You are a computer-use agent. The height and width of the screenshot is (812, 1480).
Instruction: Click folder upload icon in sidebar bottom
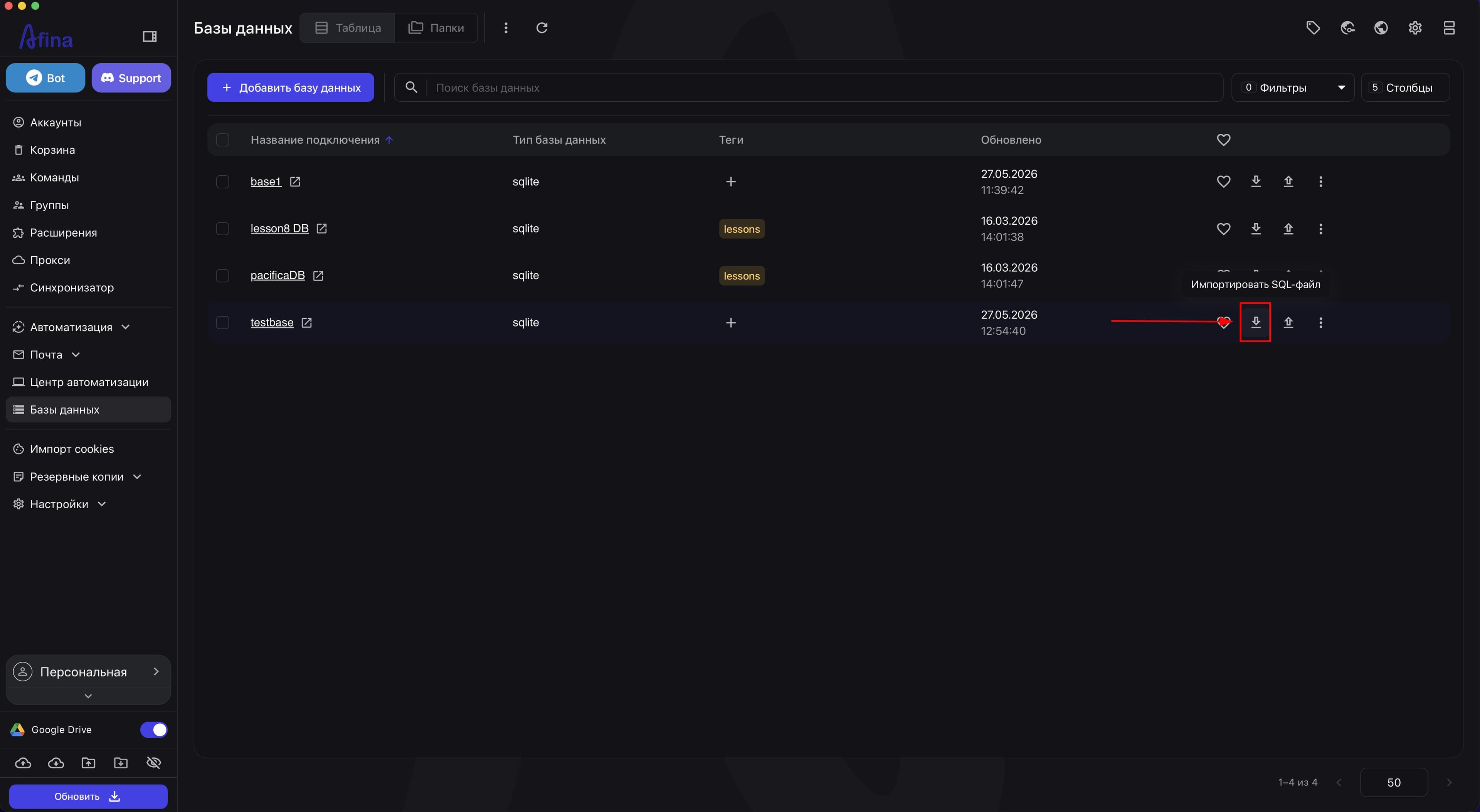point(89,763)
